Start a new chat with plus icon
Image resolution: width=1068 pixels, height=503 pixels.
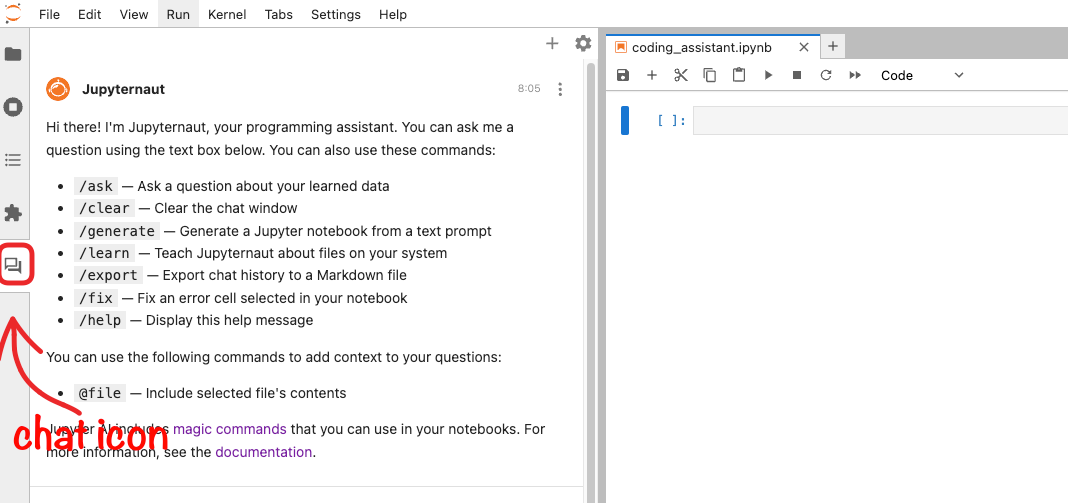[552, 43]
